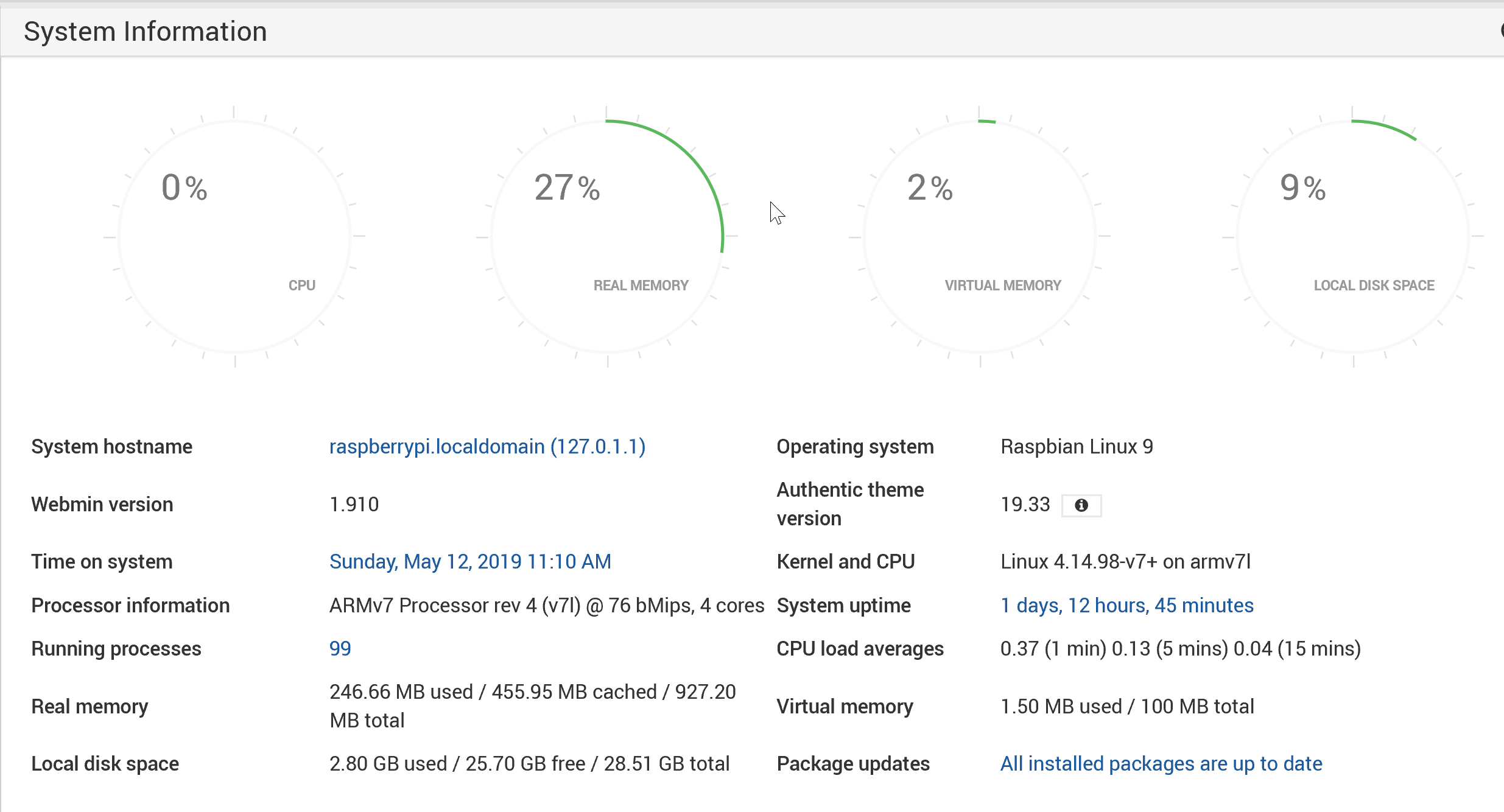Select the ARMv7 Processor information value
The height and width of the screenshot is (812, 1504).
[547, 606]
